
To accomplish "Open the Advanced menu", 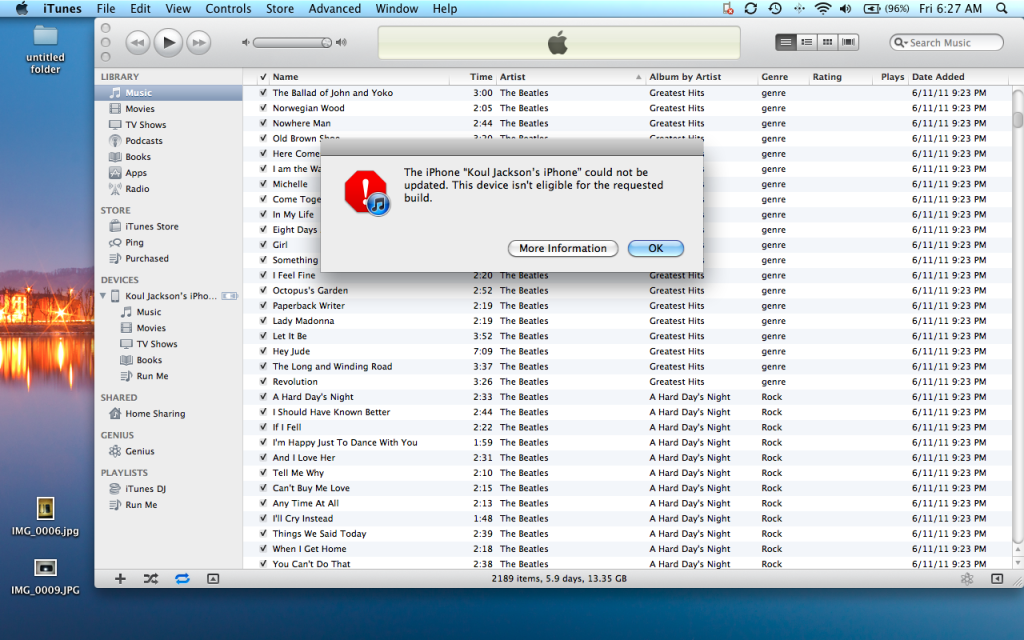I will click(334, 8).
